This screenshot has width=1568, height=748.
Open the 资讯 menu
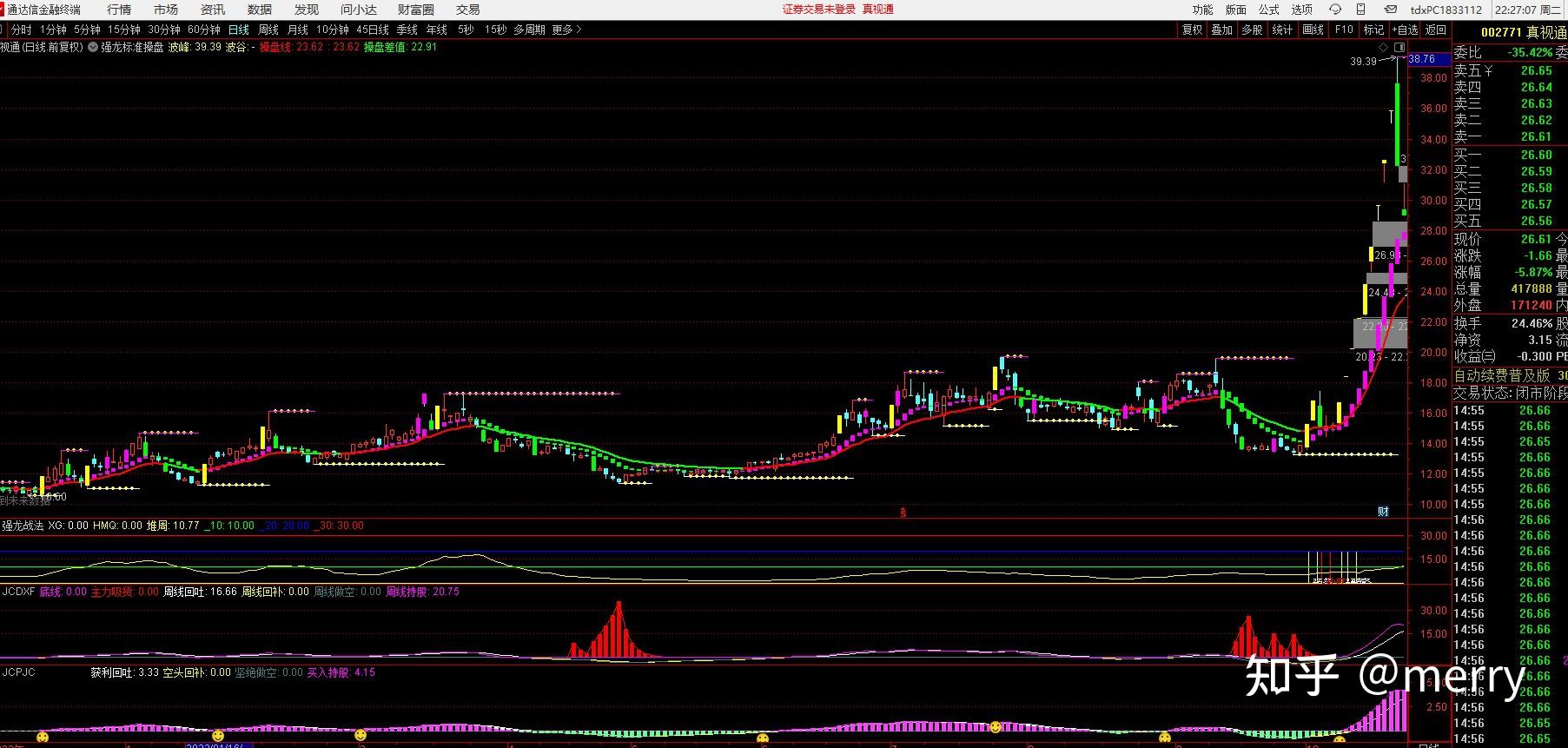(x=213, y=10)
